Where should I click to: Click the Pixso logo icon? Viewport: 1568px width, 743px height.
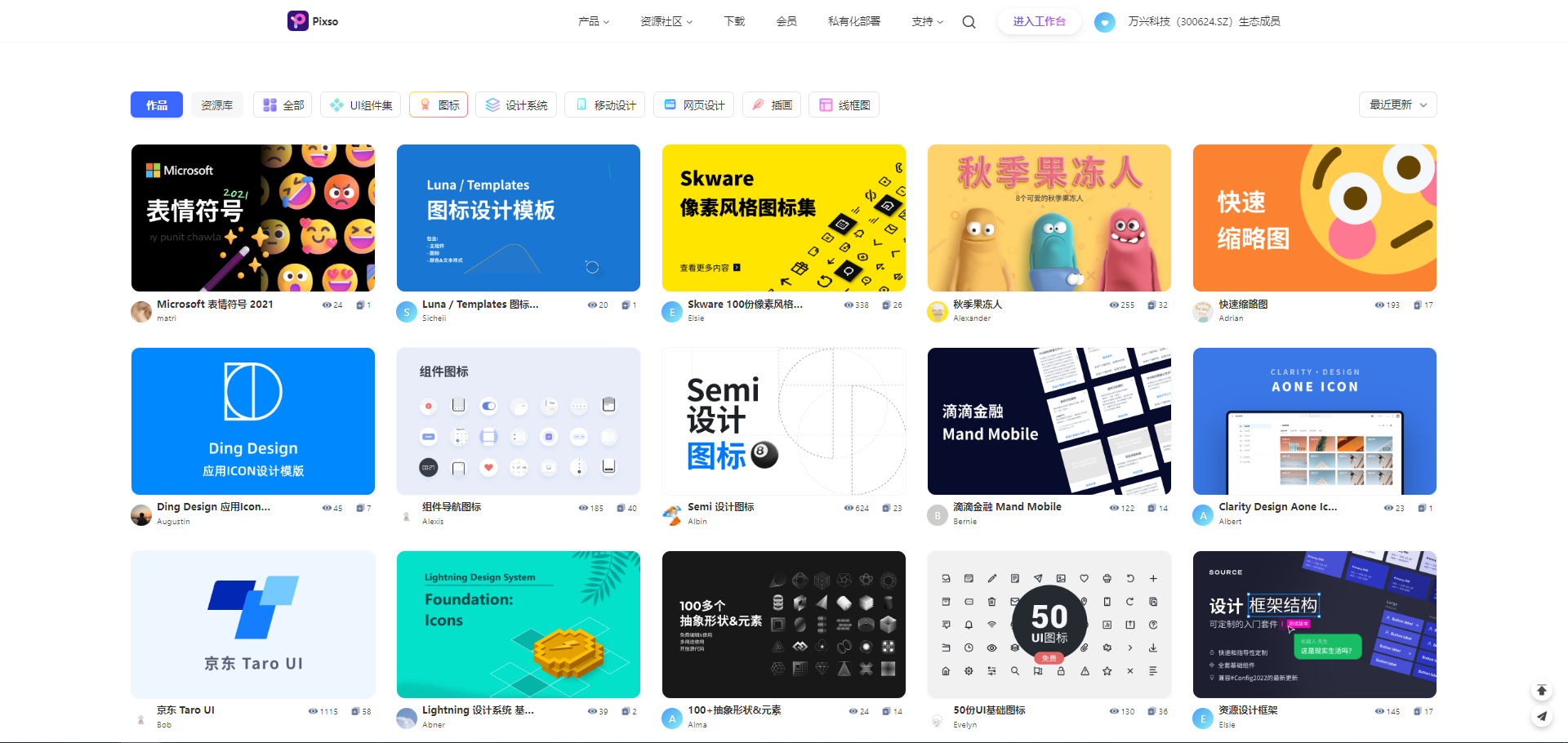click(x=297, y=21)
